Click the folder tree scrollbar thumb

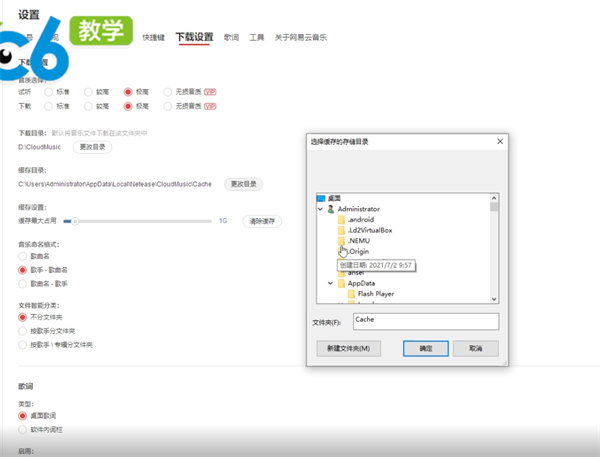click(494, 207)
